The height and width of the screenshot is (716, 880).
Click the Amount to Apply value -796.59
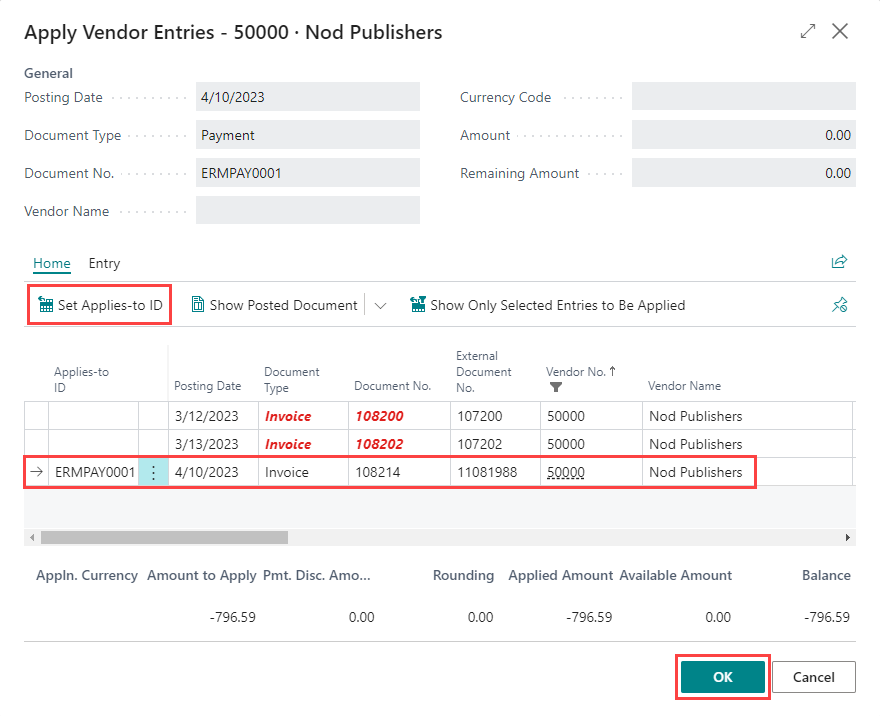pyautogui.click(x=232, y=617)
